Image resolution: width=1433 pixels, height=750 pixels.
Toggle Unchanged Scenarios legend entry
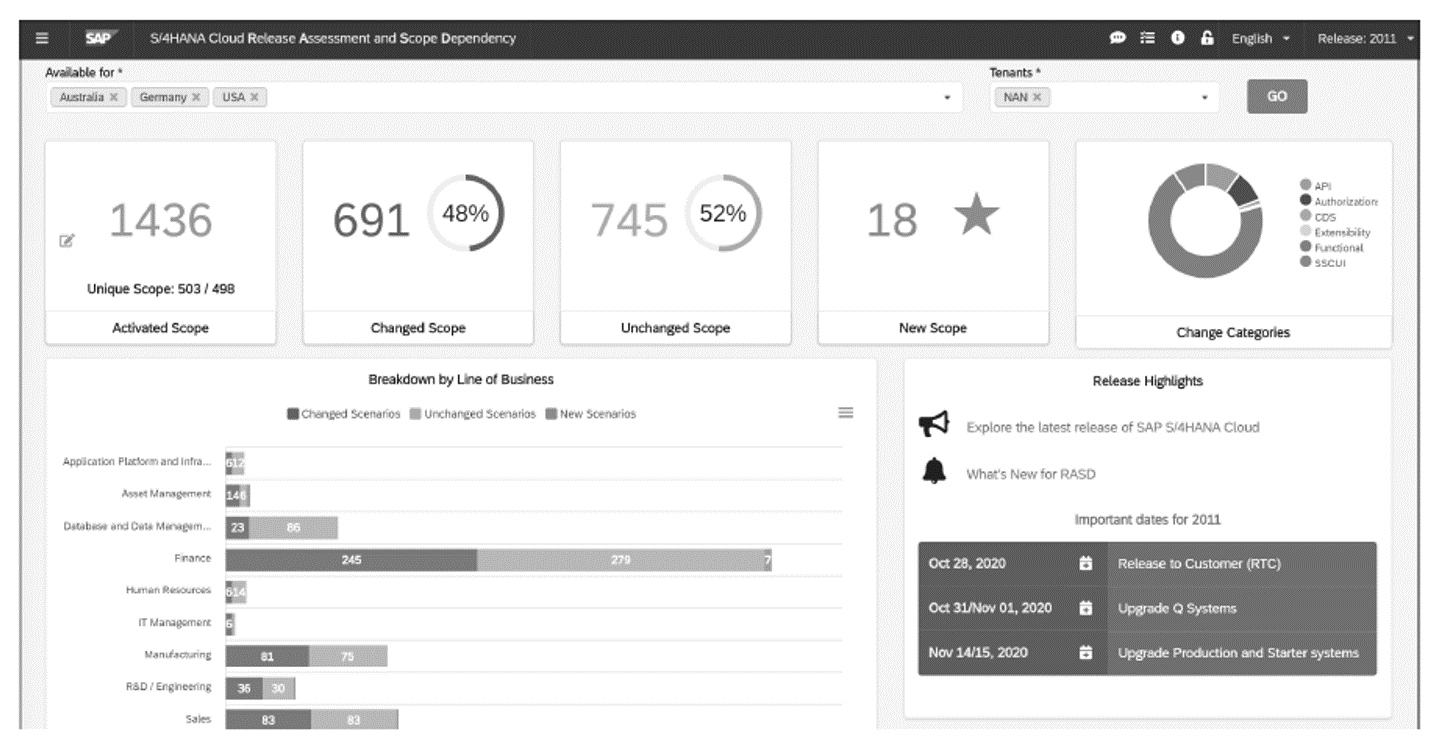pos(473,414)
